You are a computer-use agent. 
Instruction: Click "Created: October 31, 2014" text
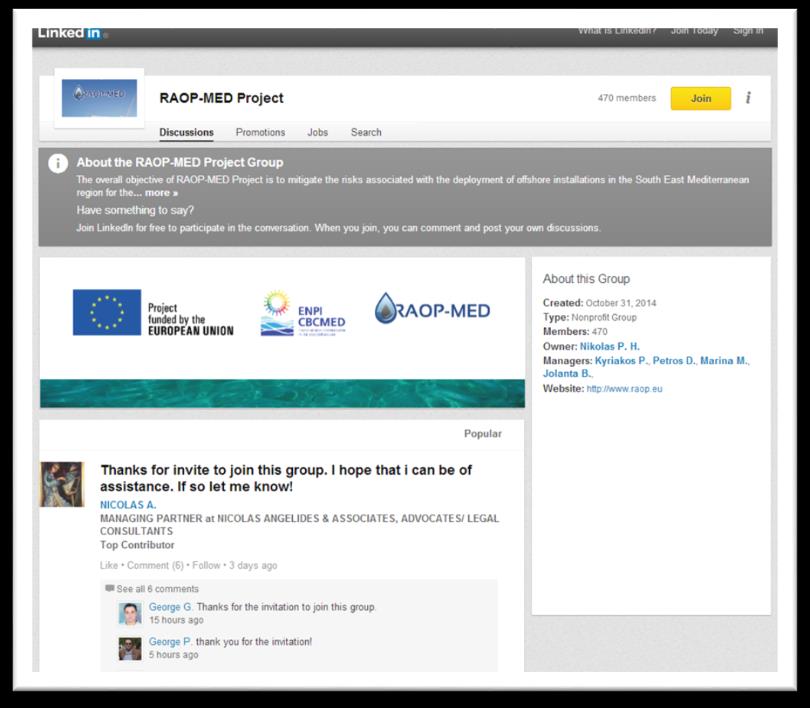pos(599,303)
